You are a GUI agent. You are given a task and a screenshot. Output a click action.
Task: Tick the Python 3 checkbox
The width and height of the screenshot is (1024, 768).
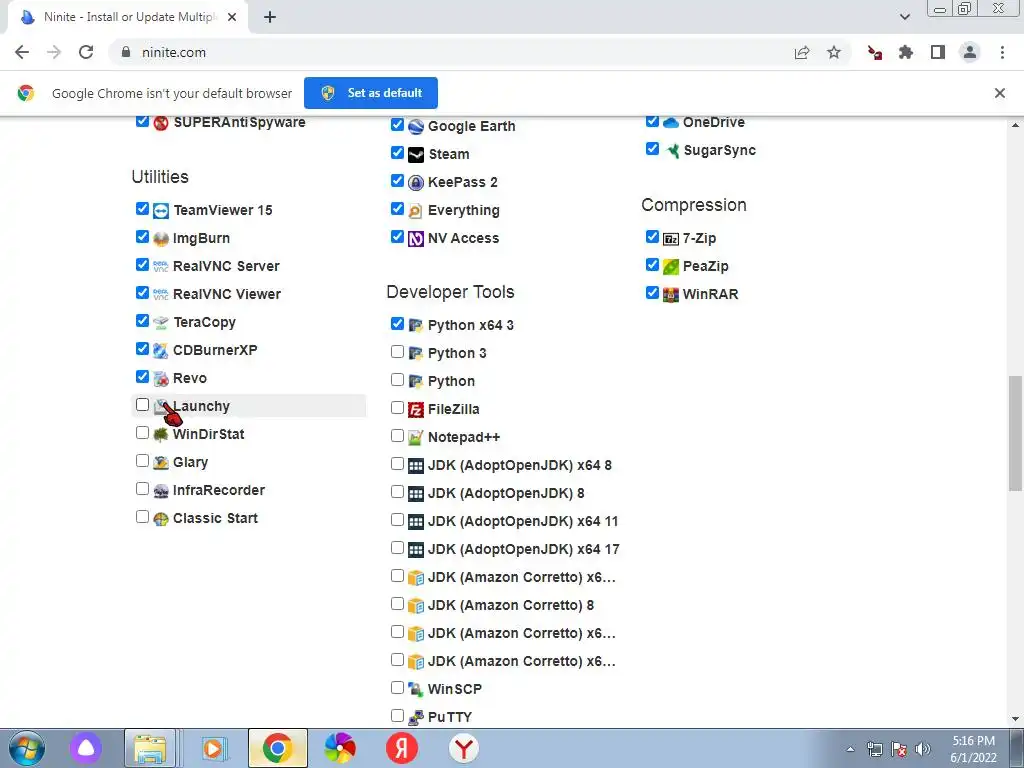tap(397, 352)
